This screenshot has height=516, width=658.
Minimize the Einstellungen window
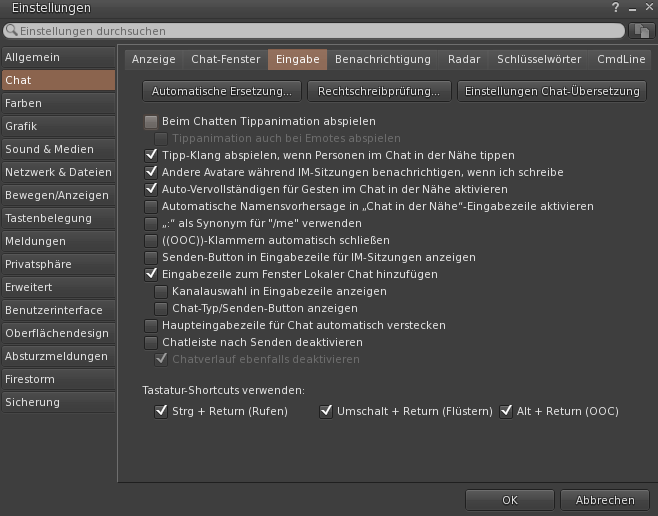(632, 8)
